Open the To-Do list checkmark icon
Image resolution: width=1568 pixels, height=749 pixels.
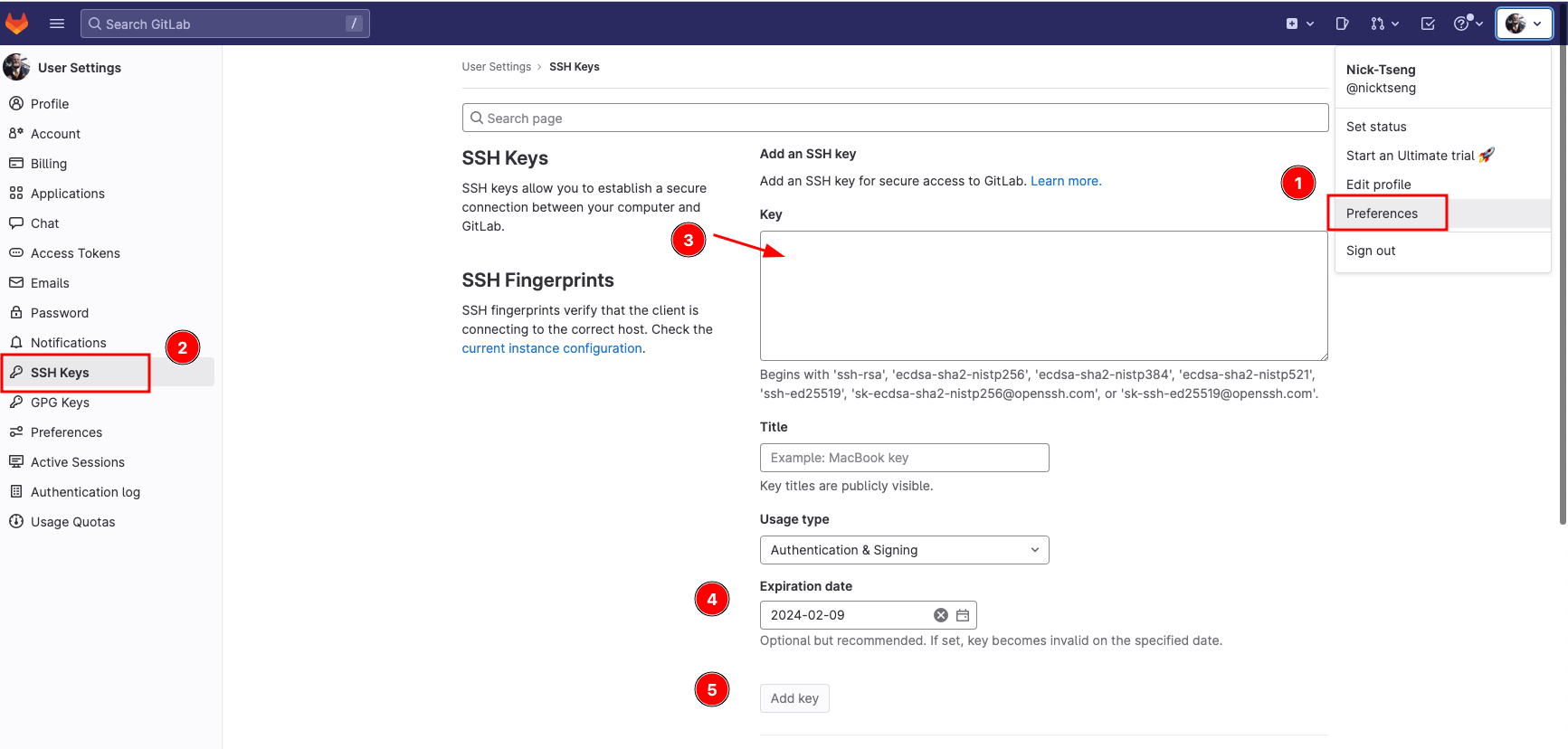coord(1428,24)
